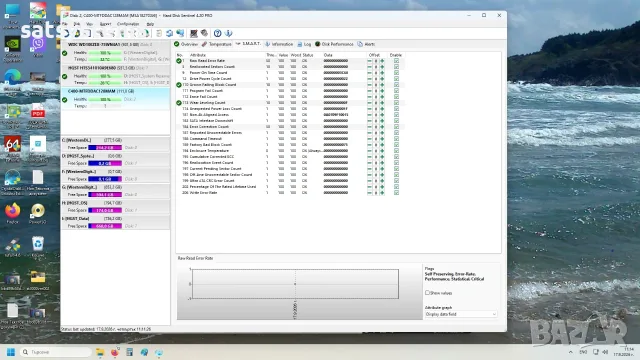This screenshot has width=640, height=360.
Task: Click green plus offset for Program Fail Count
Action: (x=382, y=91)
